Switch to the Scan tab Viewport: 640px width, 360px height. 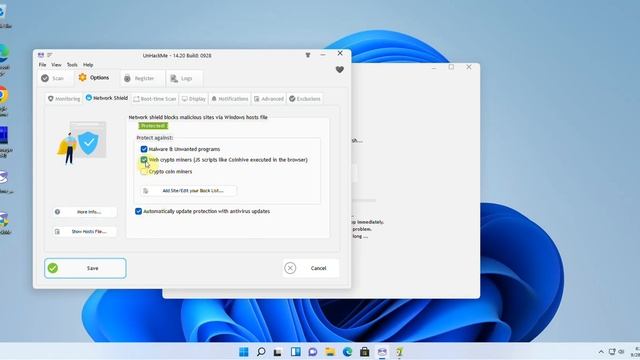pos(56,78)
